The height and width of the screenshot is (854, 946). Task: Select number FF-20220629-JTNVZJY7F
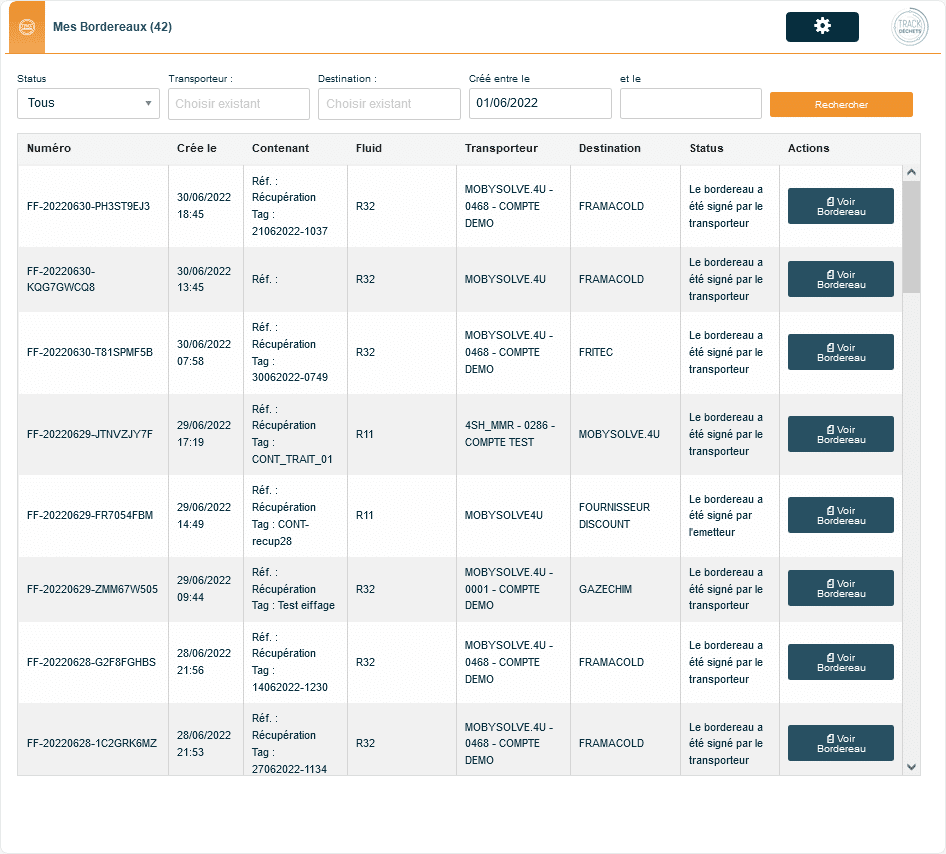pos(90,434)
